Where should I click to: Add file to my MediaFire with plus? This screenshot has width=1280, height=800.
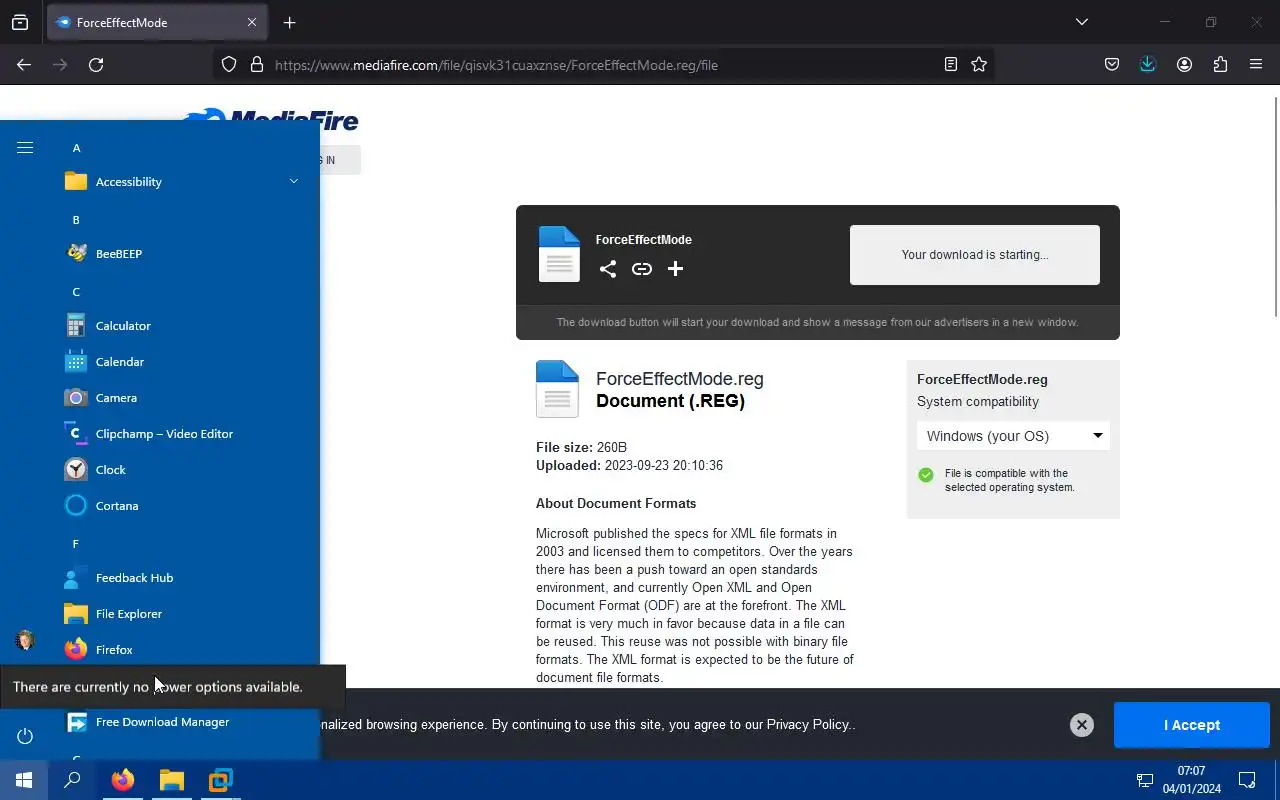pos(676,269)
